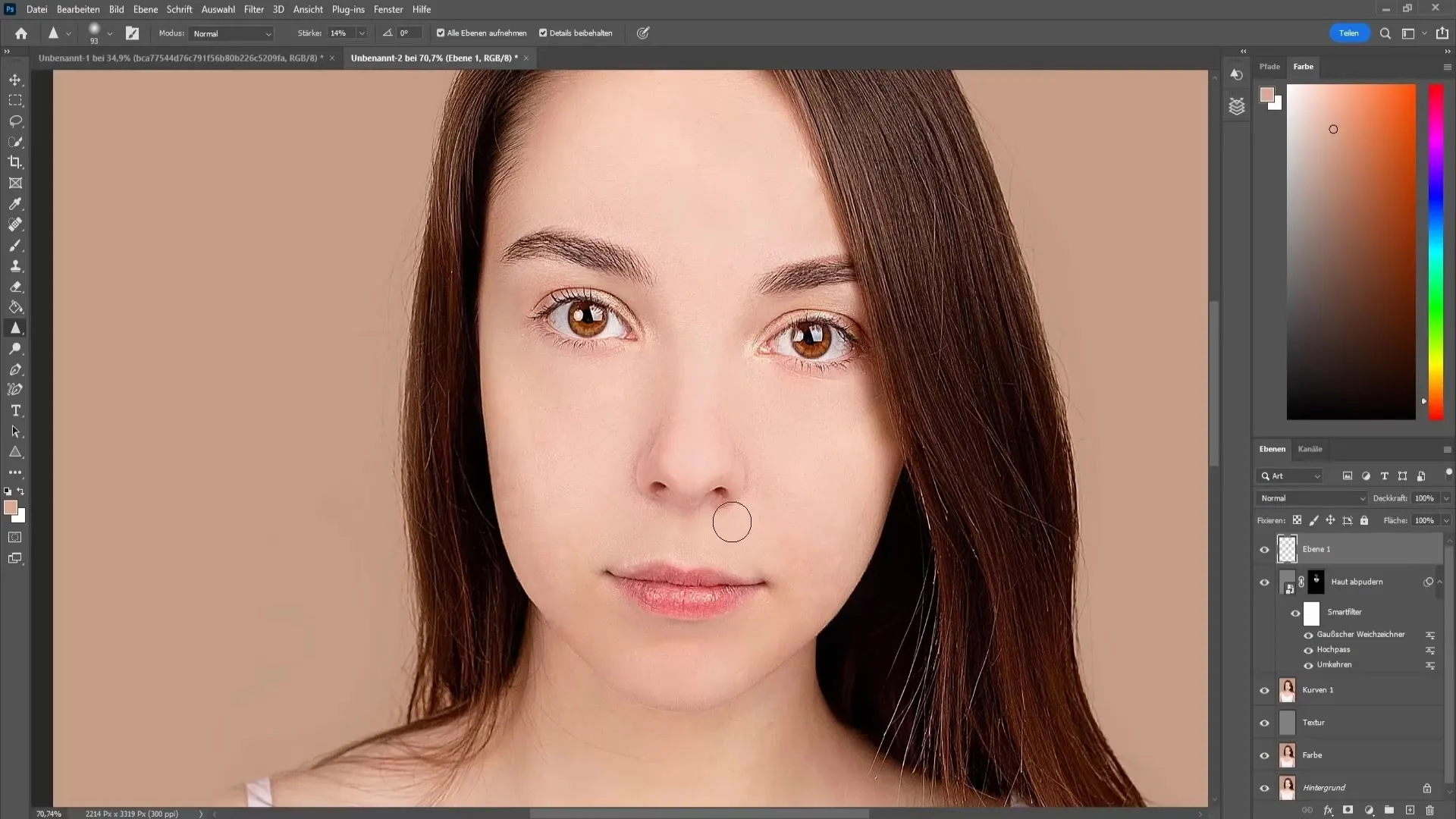Select the Clone Stamp tool

pyautogui.click(x=15, y=265)
